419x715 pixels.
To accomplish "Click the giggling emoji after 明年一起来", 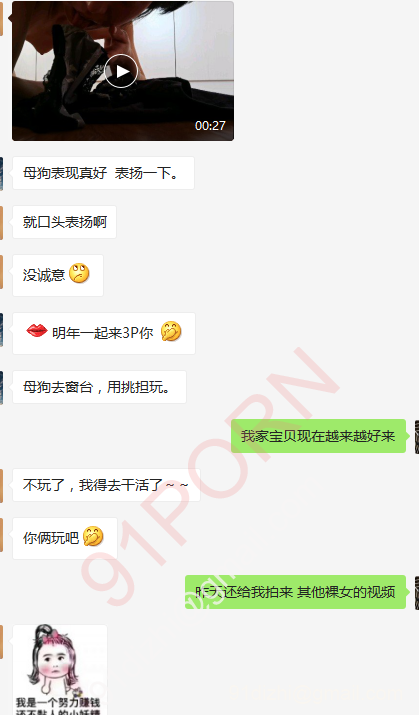I will tap(171, 332).
